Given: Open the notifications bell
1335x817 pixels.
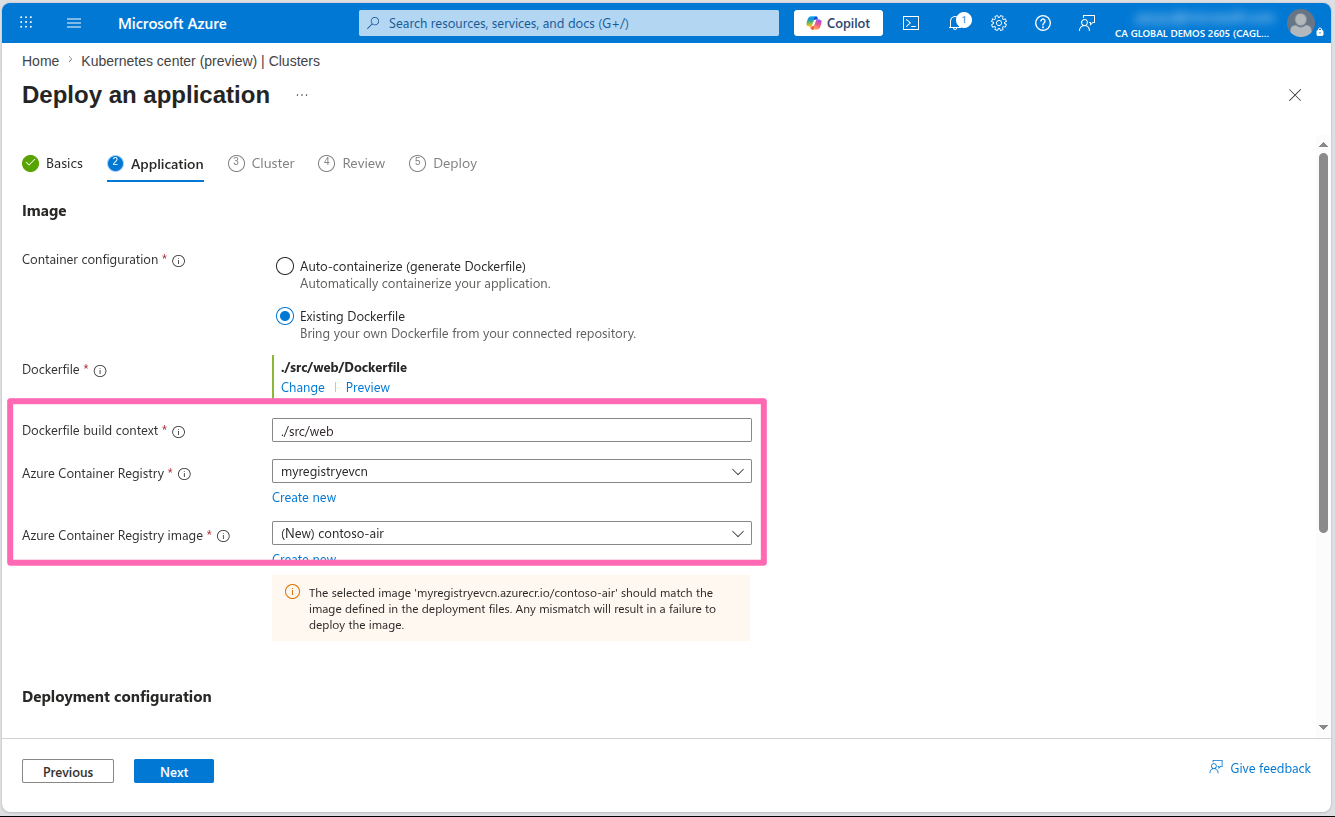Looking at the screenshot, I should pos(957,22).
